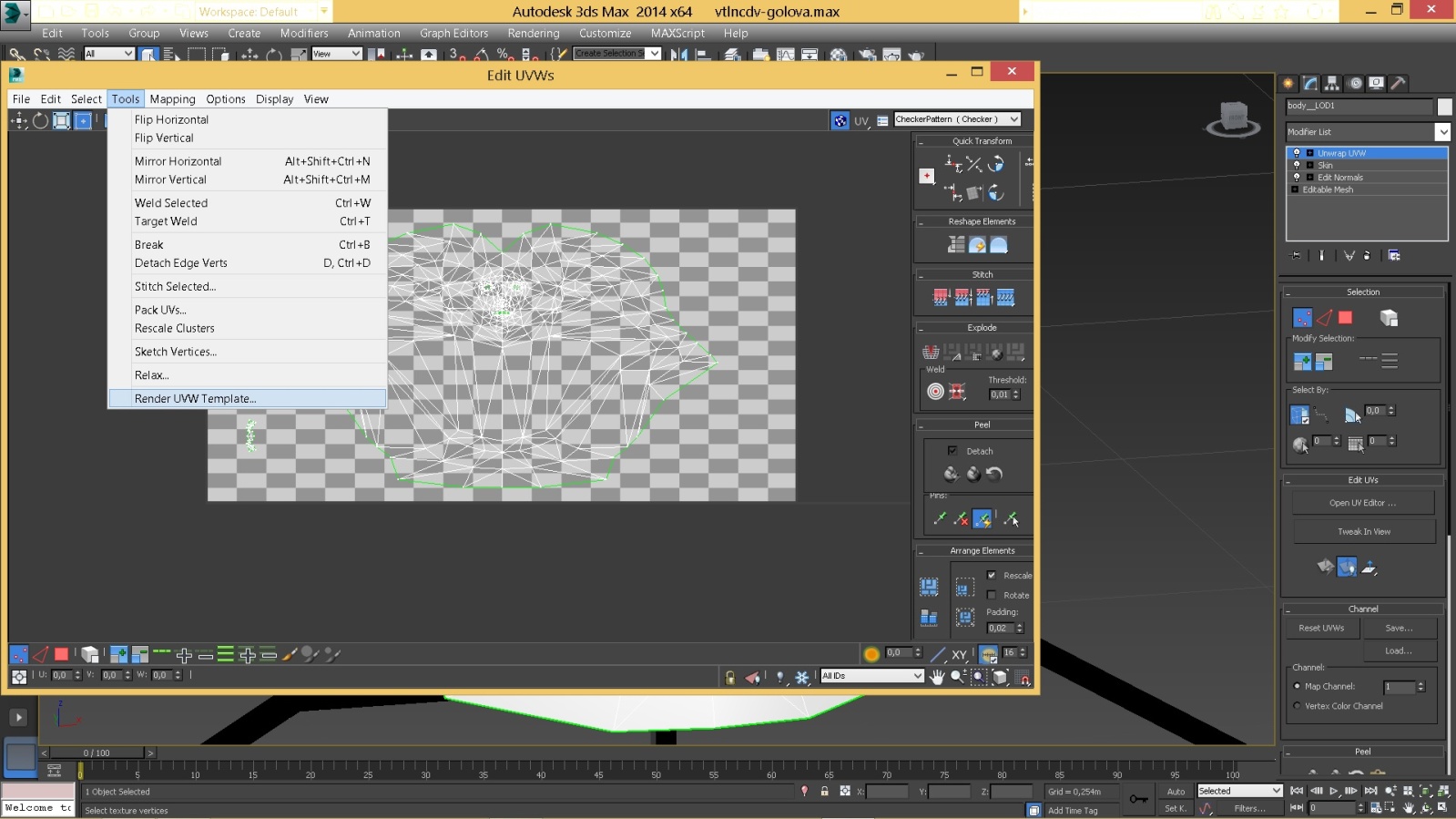This screenshot has height=819, width=1456.
Task: Toggle Skin modifier lightbulb
Action: tap(1297, 165)
